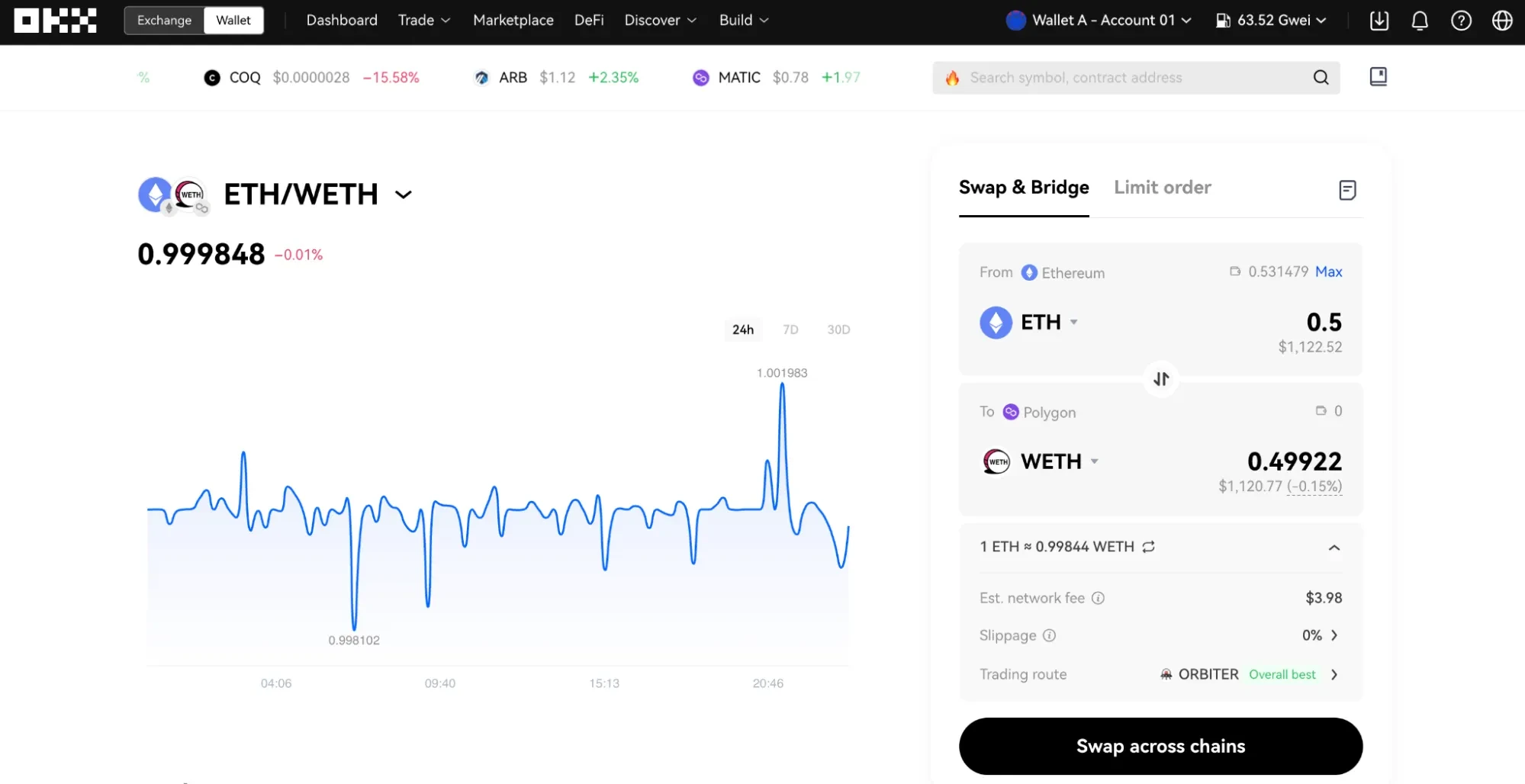Select the 30D chart range
The width and height of the screenshot is (1525, 784).
click(838, 329)
